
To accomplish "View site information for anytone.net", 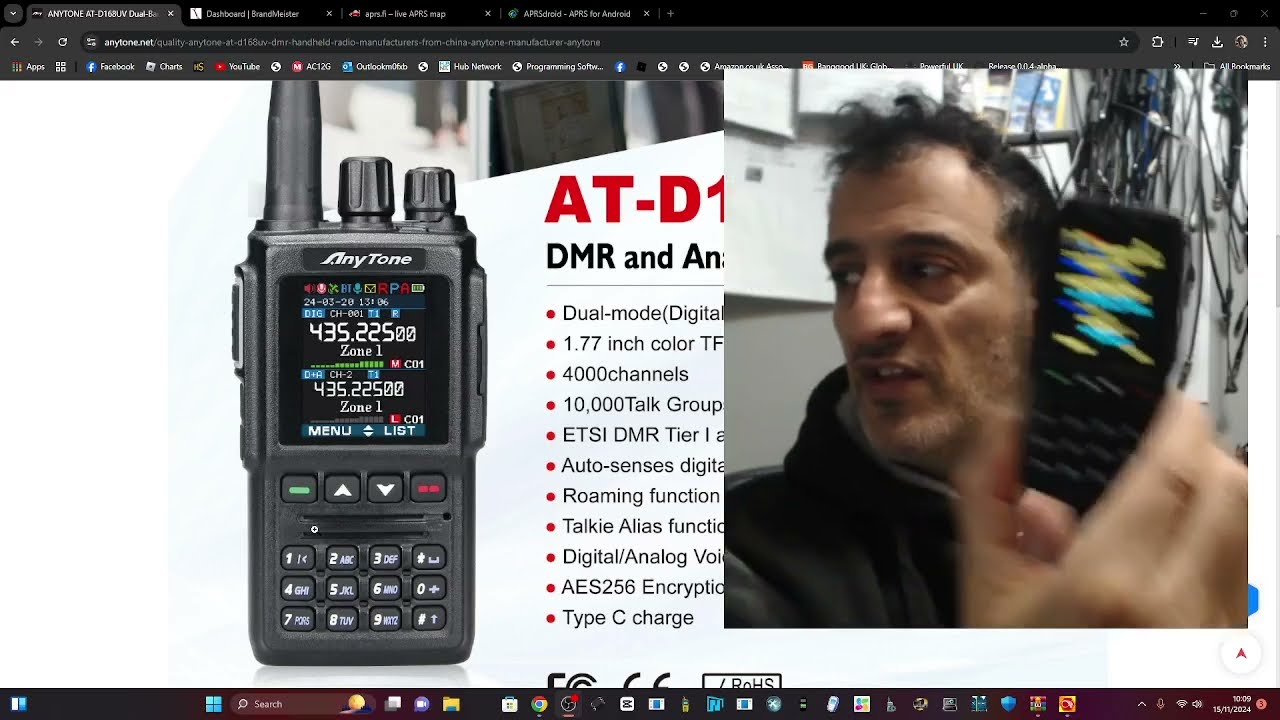I will click(91, 42).
